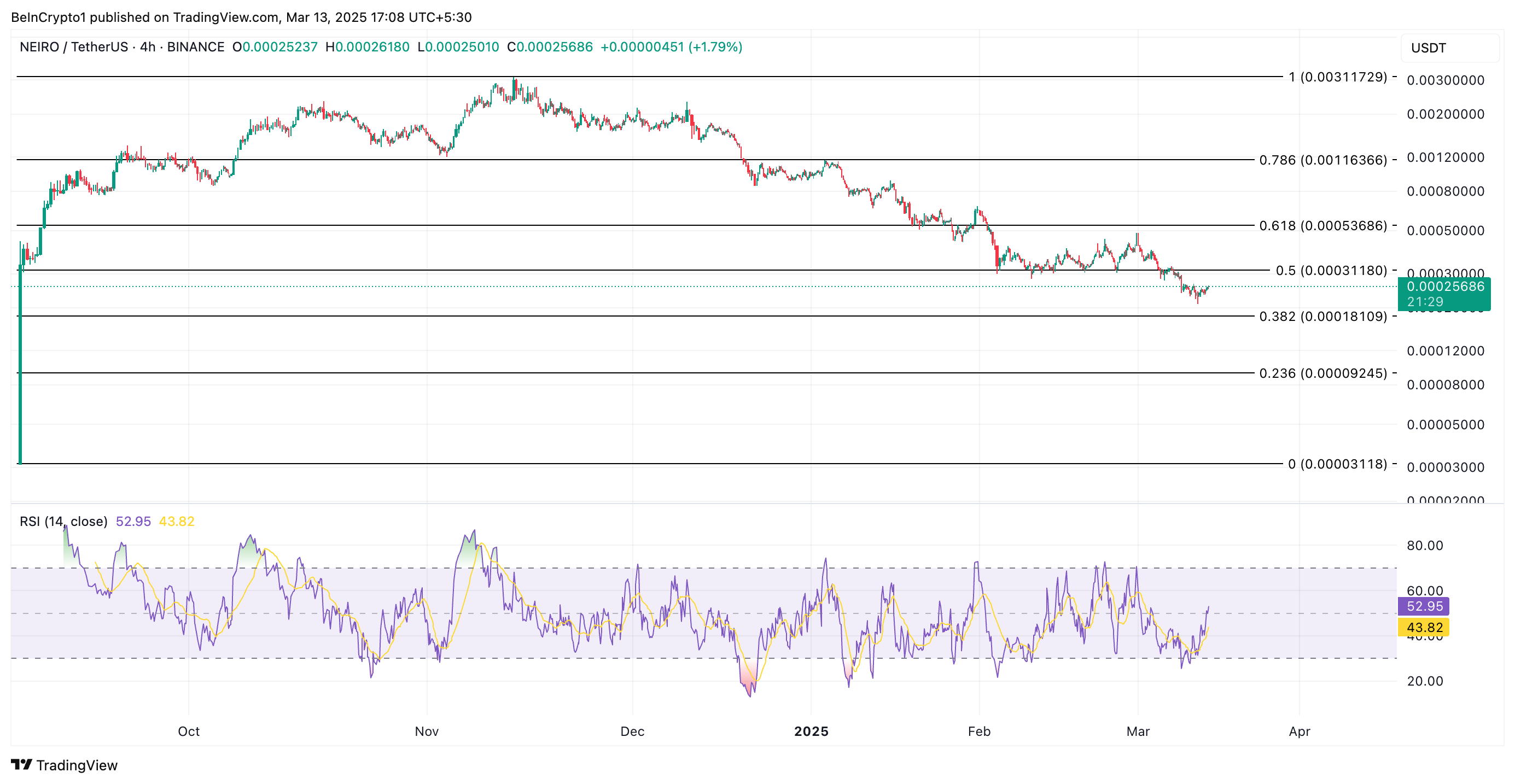Click the RSI (14, close) indicator title
This screenshot has height=784, width=1515.
coord(63,521)
